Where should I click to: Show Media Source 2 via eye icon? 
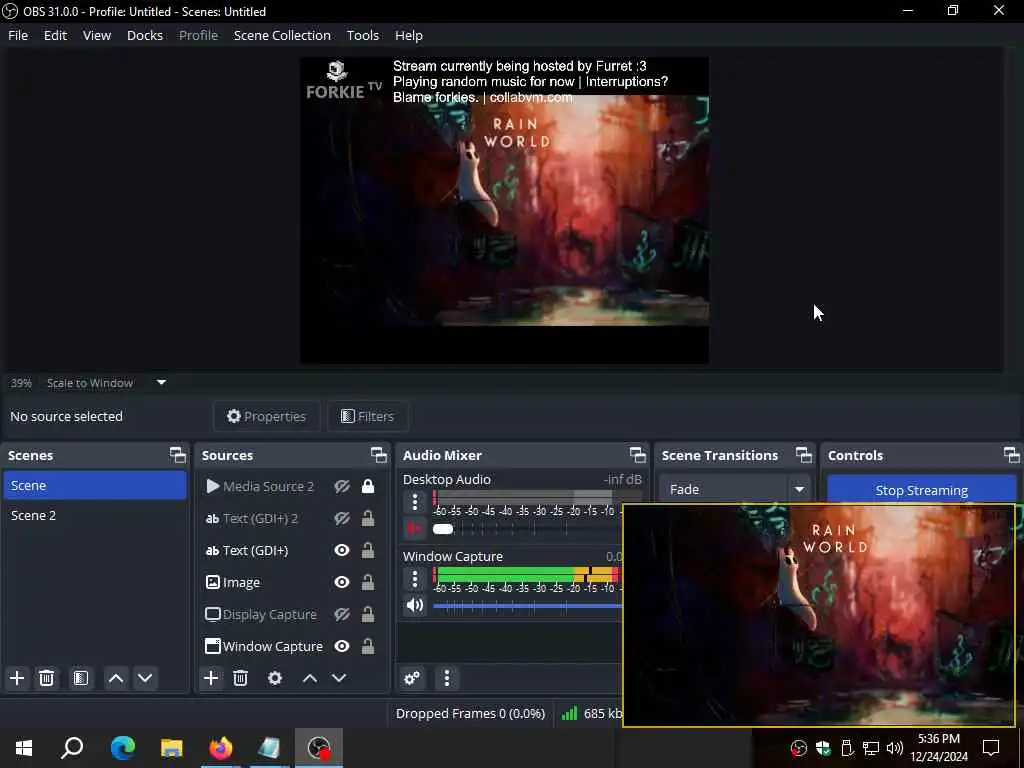[342, 486]
